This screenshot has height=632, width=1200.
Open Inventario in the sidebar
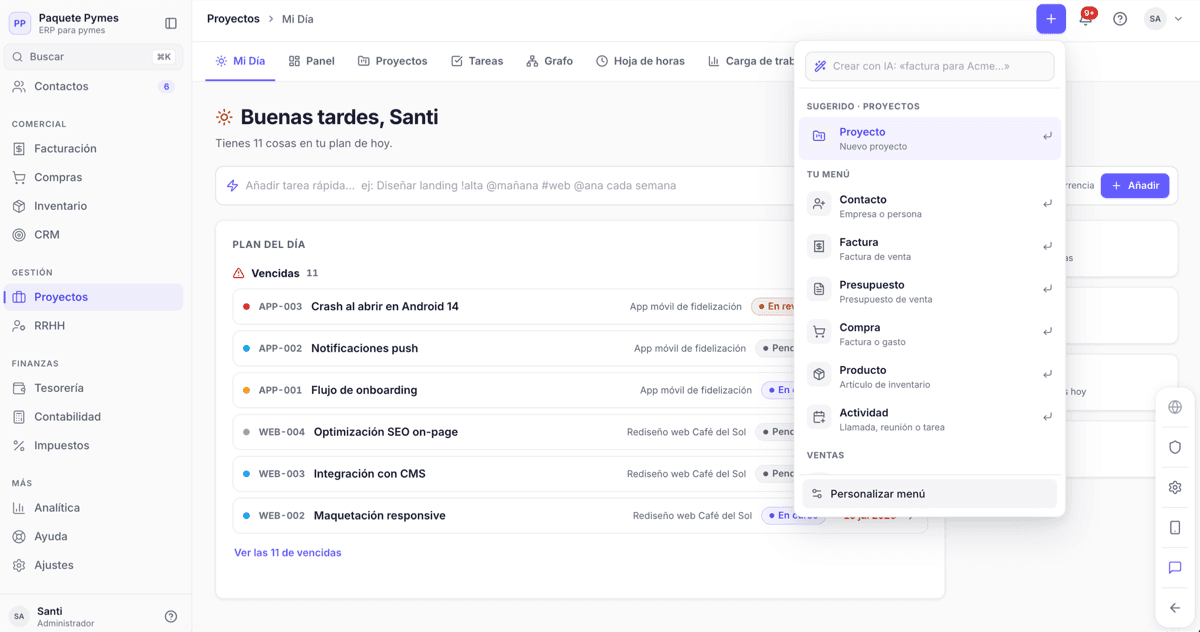[x=95, y=206]
